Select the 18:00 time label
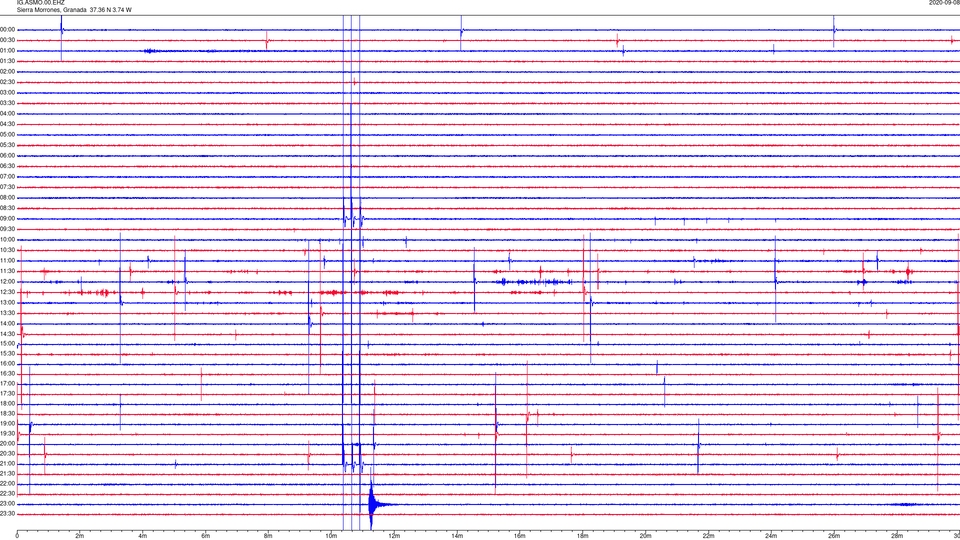 pyautogui.click(x=8, y=403)
